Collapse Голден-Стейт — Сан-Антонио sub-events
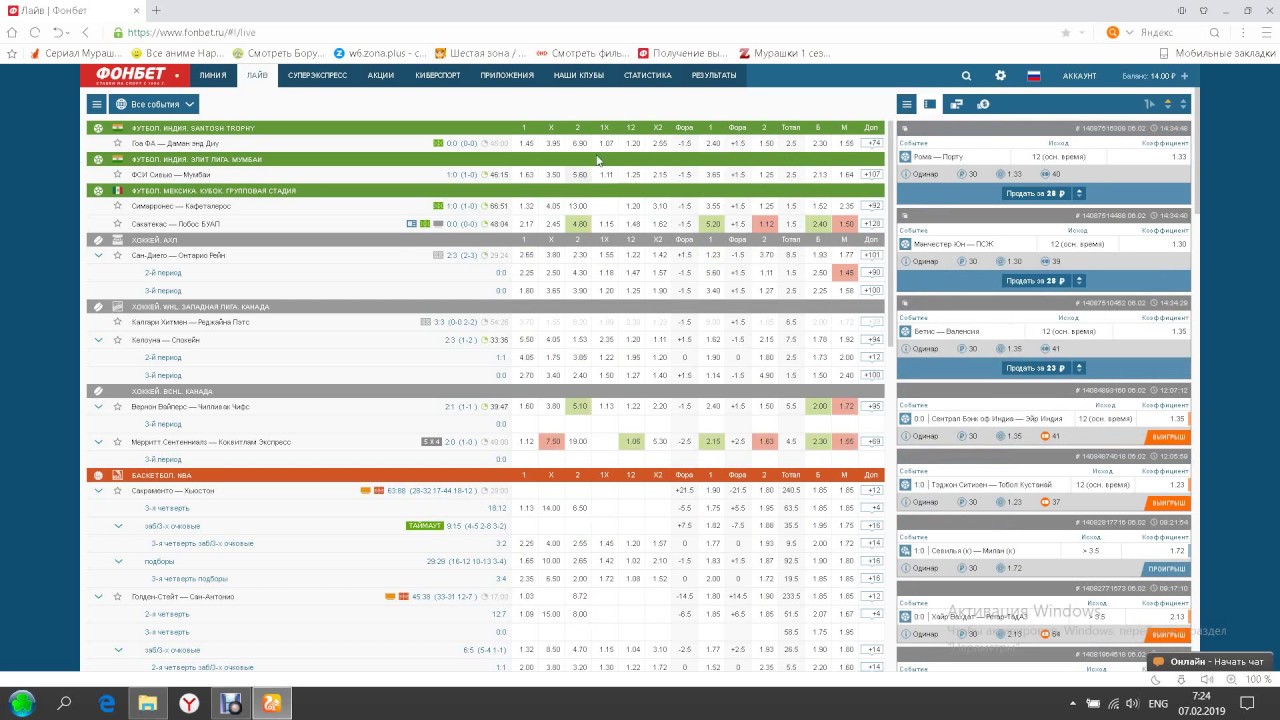 pos(98,597)
